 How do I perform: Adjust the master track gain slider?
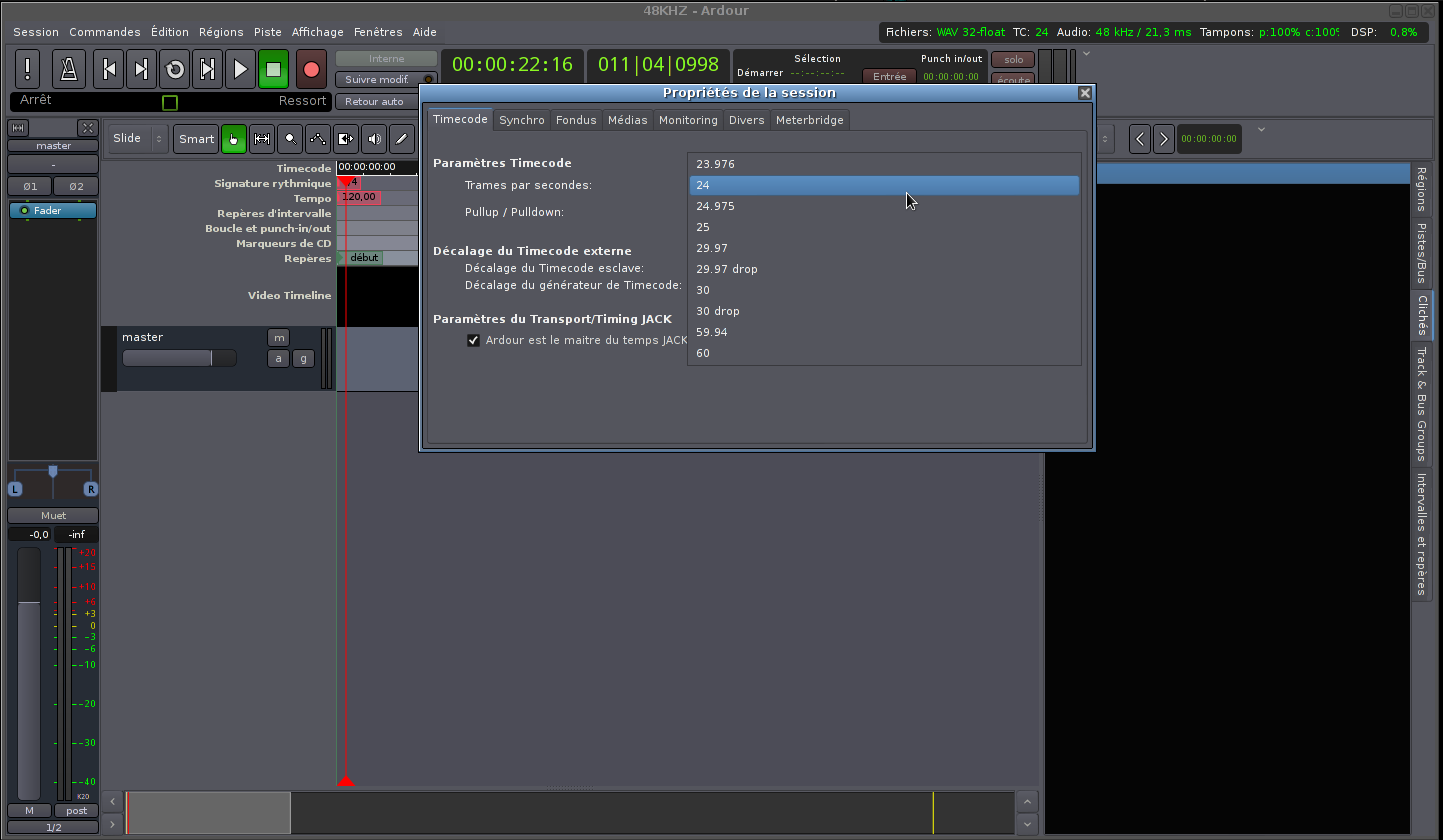pyautogui.click(x=179, y=358)
